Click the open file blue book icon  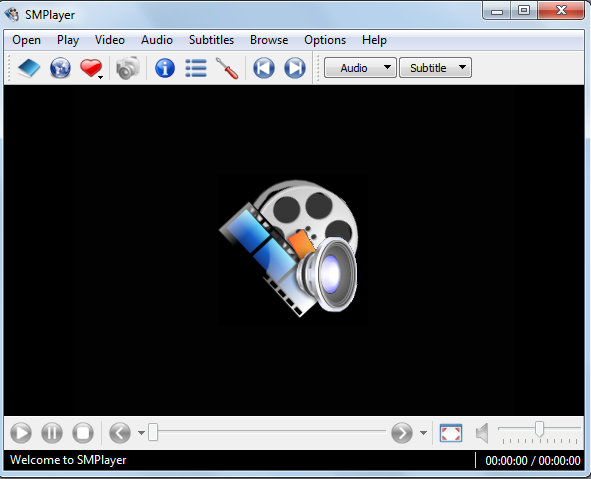(29, 68)
